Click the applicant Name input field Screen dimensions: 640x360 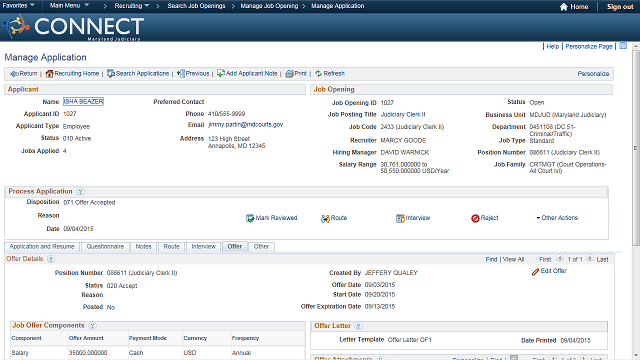(83, 102)
